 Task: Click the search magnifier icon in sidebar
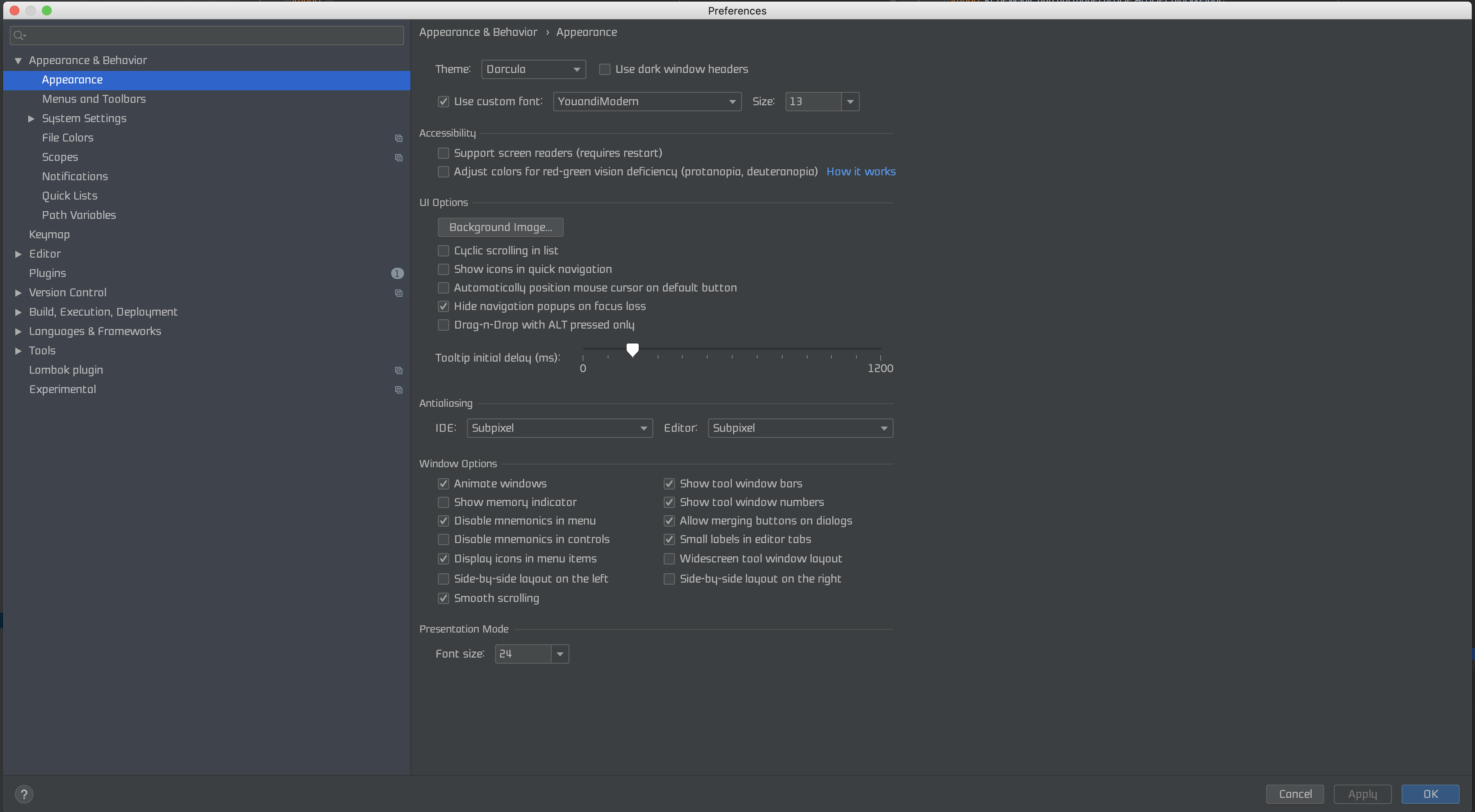pos(19,35)
